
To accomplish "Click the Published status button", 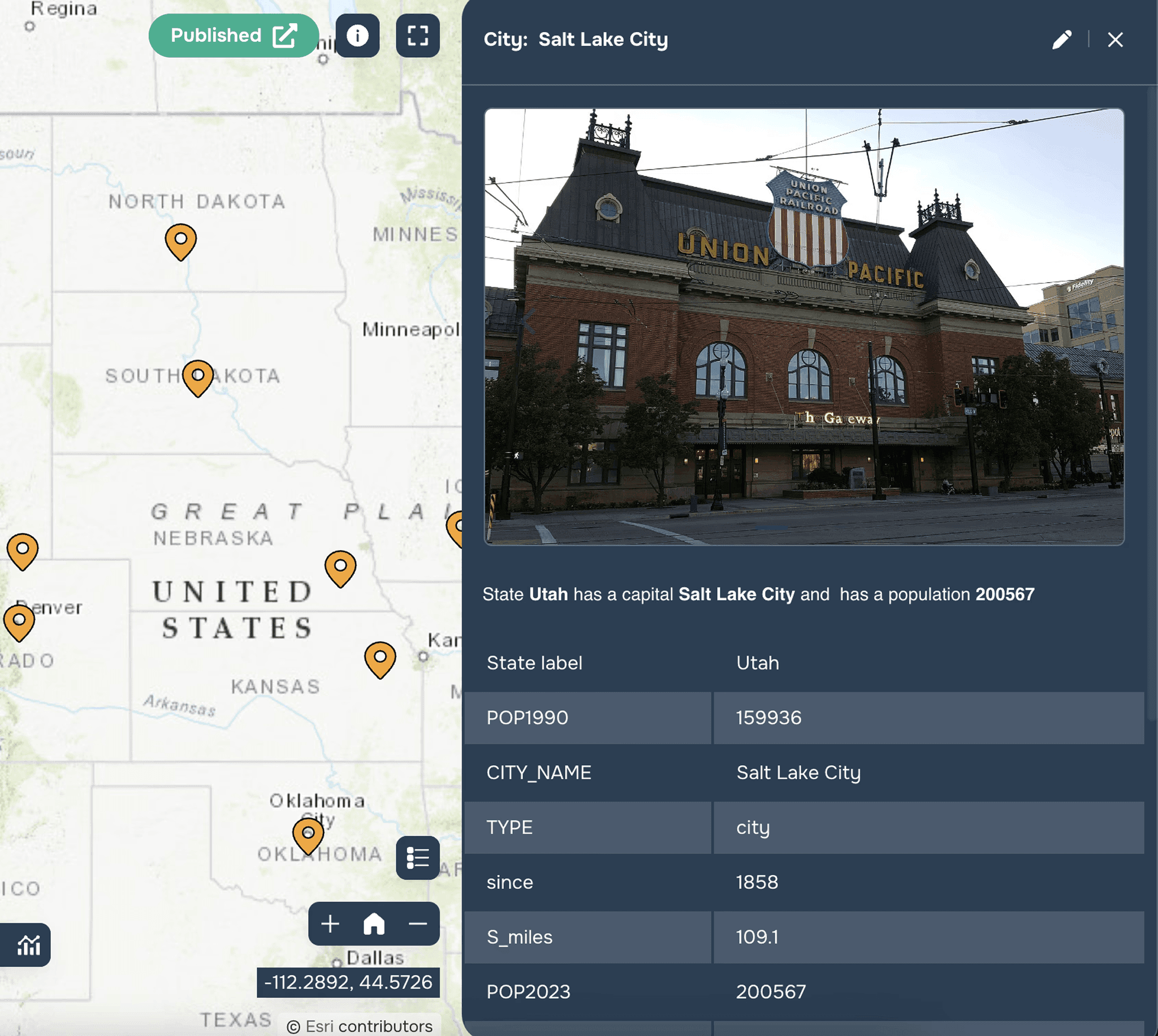I will click(x=233, y=35).
